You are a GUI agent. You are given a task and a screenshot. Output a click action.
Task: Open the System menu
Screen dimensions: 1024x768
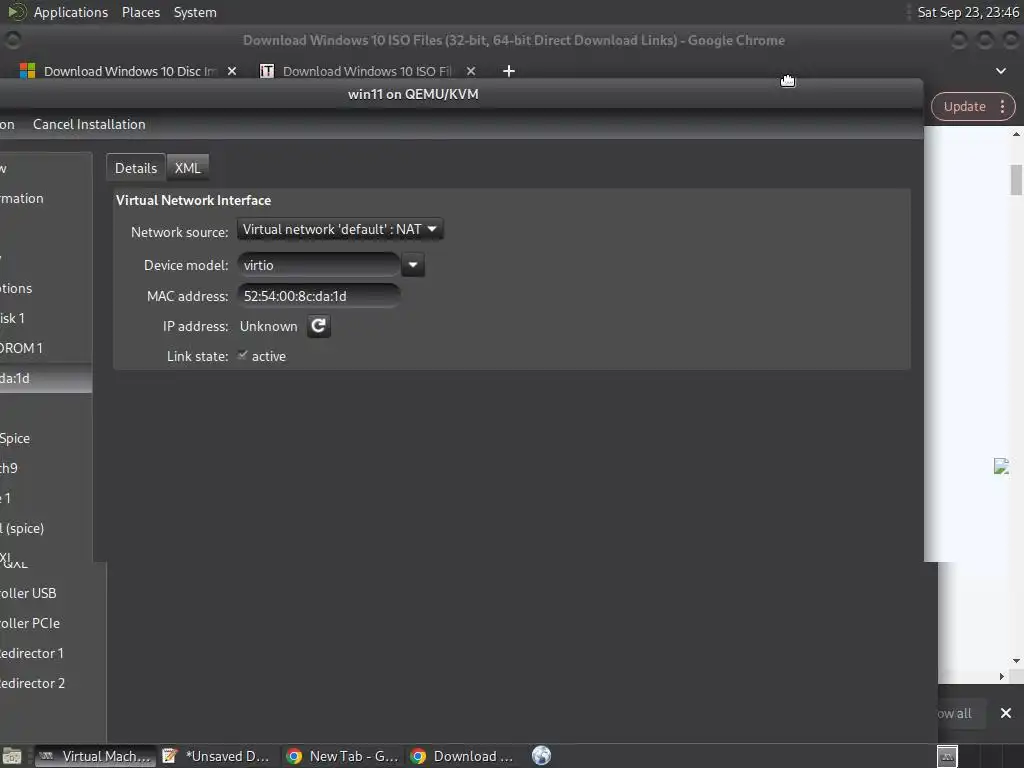point(195,12)
